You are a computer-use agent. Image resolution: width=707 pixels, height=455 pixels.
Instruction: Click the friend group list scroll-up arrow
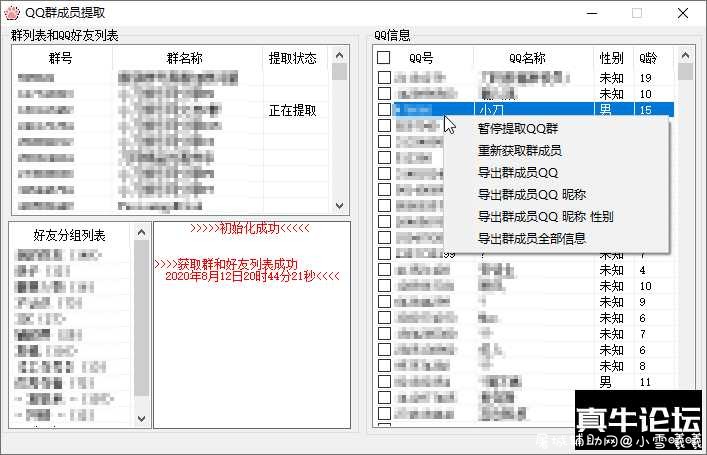pos(142,232)
